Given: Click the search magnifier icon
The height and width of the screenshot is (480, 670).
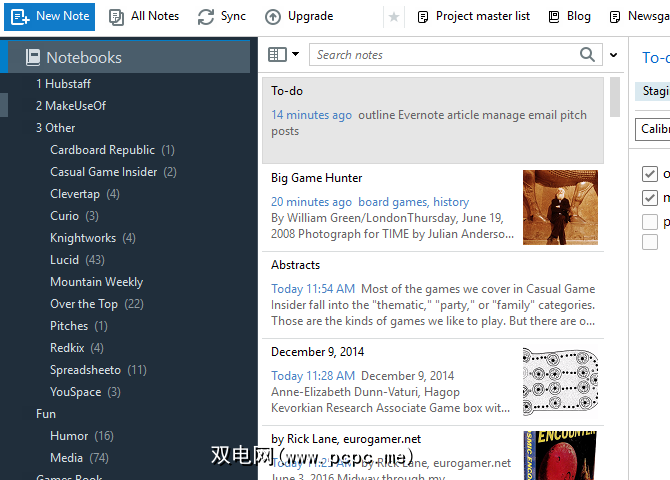Looking at the screenshot, I should click(588, 55).
